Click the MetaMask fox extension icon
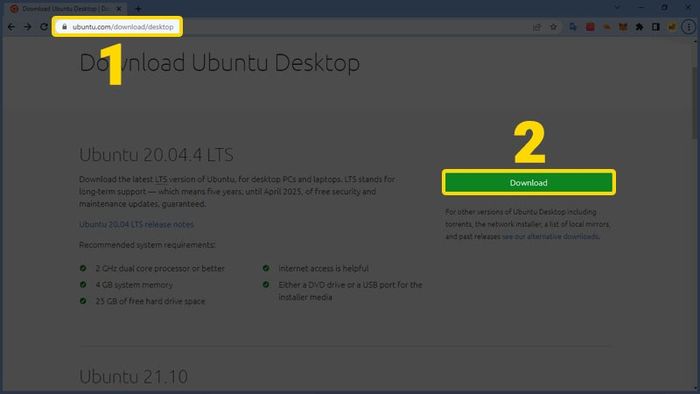Viewport: 700px width, 394px height. pyautogui.click(x=623, y=27)
